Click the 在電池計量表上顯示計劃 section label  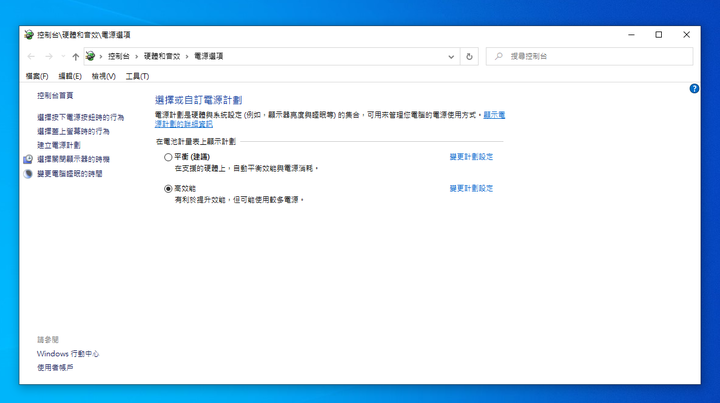(x=196, y=142)
